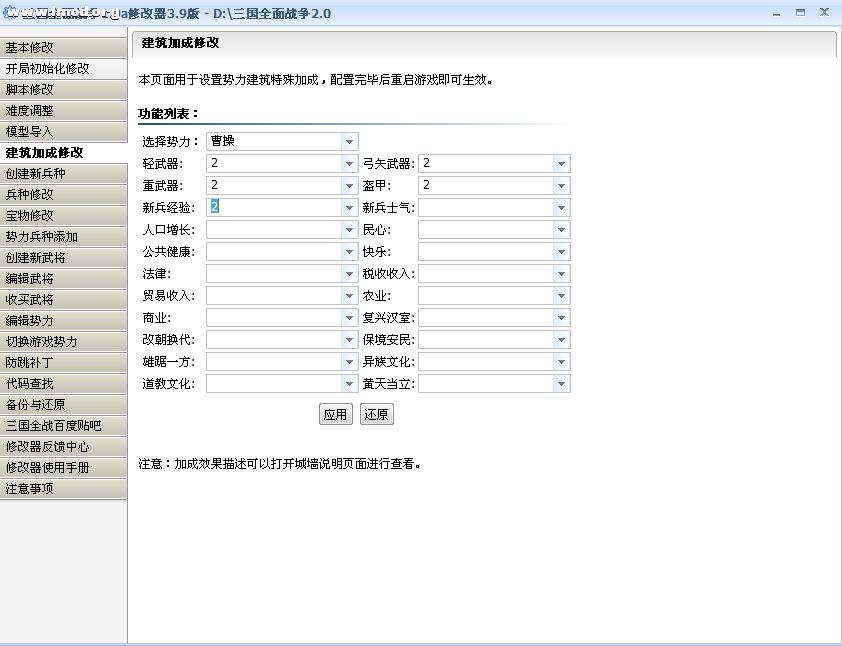Image resolution: width=842 pixels, height=646 pixels.
Task: Switch to 基本修改 in the sidebar
Action: point(63,48)
